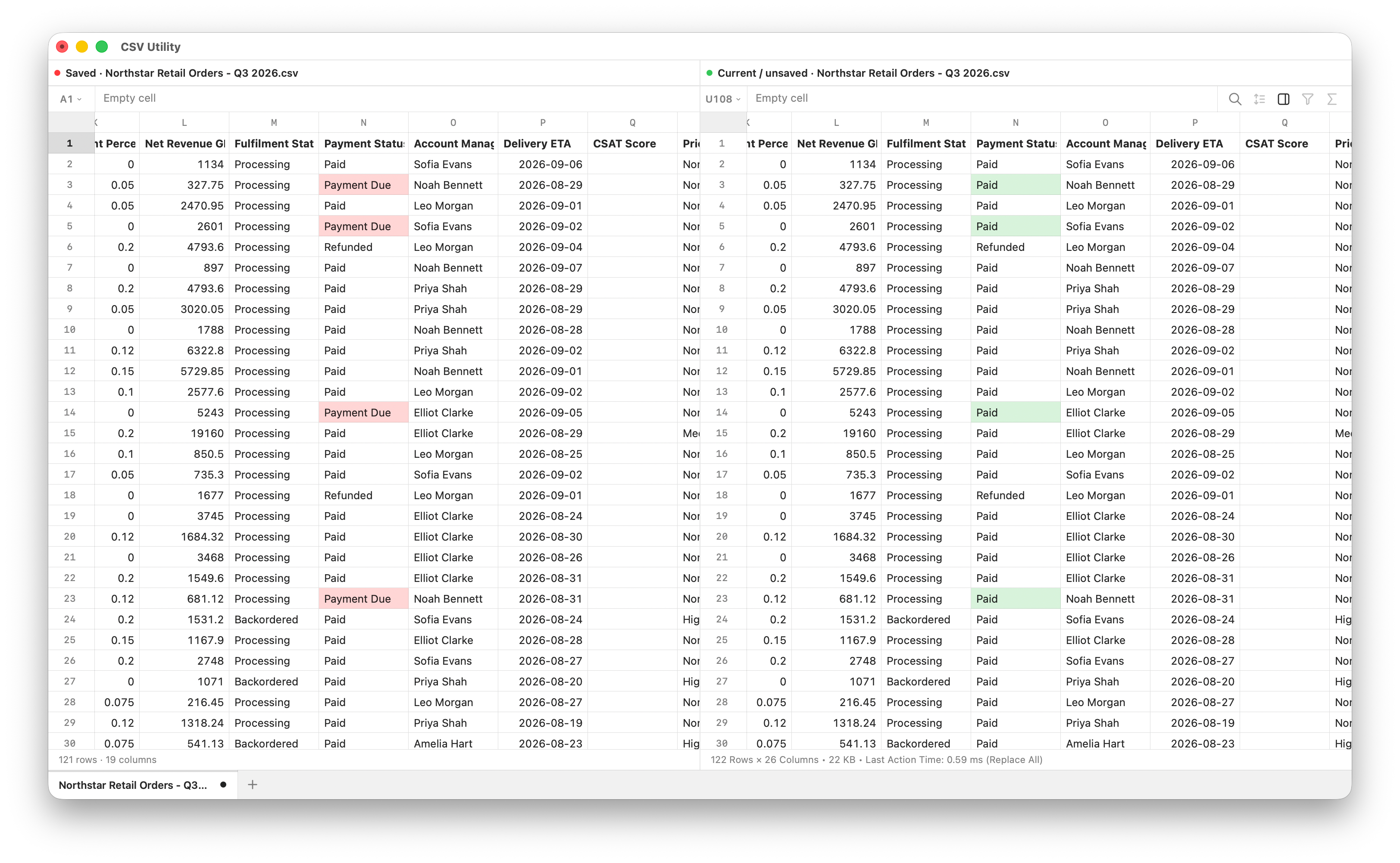Select row 14 header in Saved pane
Screen dimensions: 1400x863
pos(71,412)
